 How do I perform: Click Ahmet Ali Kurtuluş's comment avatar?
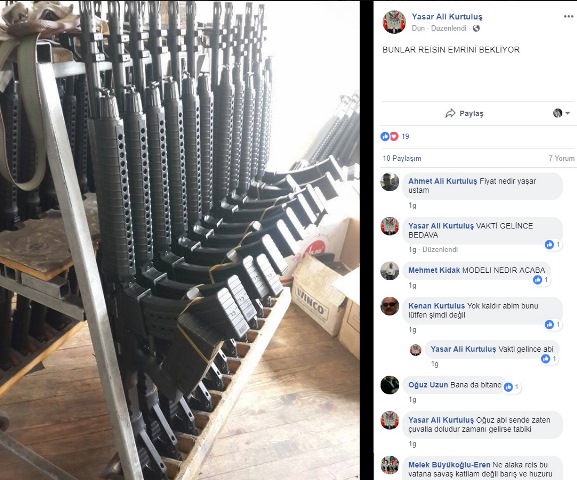click(390, 181)
